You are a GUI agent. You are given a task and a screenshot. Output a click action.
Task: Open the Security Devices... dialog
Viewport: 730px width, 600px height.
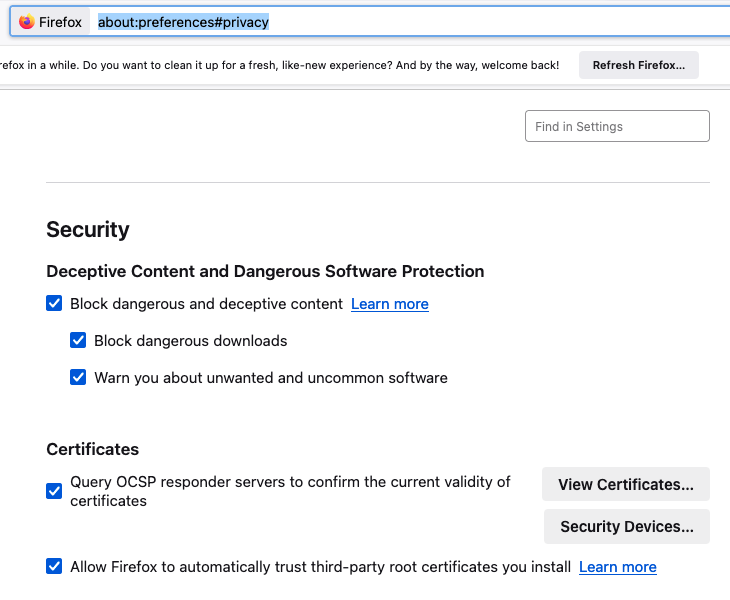click(627, 526)
